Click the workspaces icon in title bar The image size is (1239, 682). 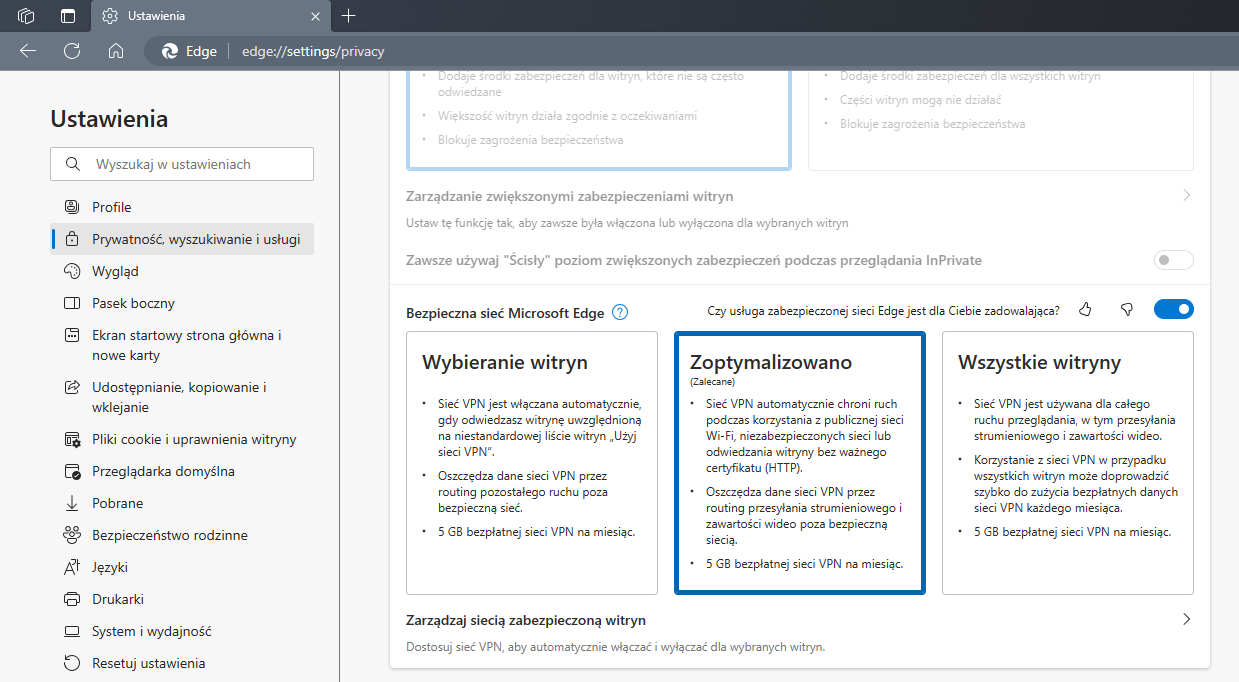click(27, 16)
